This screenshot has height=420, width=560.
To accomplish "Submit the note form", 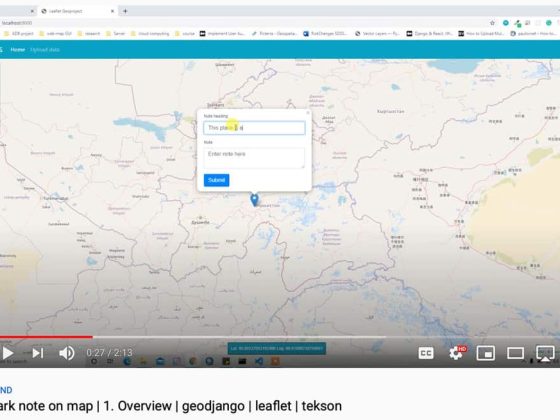I will [x=216, y=180].
